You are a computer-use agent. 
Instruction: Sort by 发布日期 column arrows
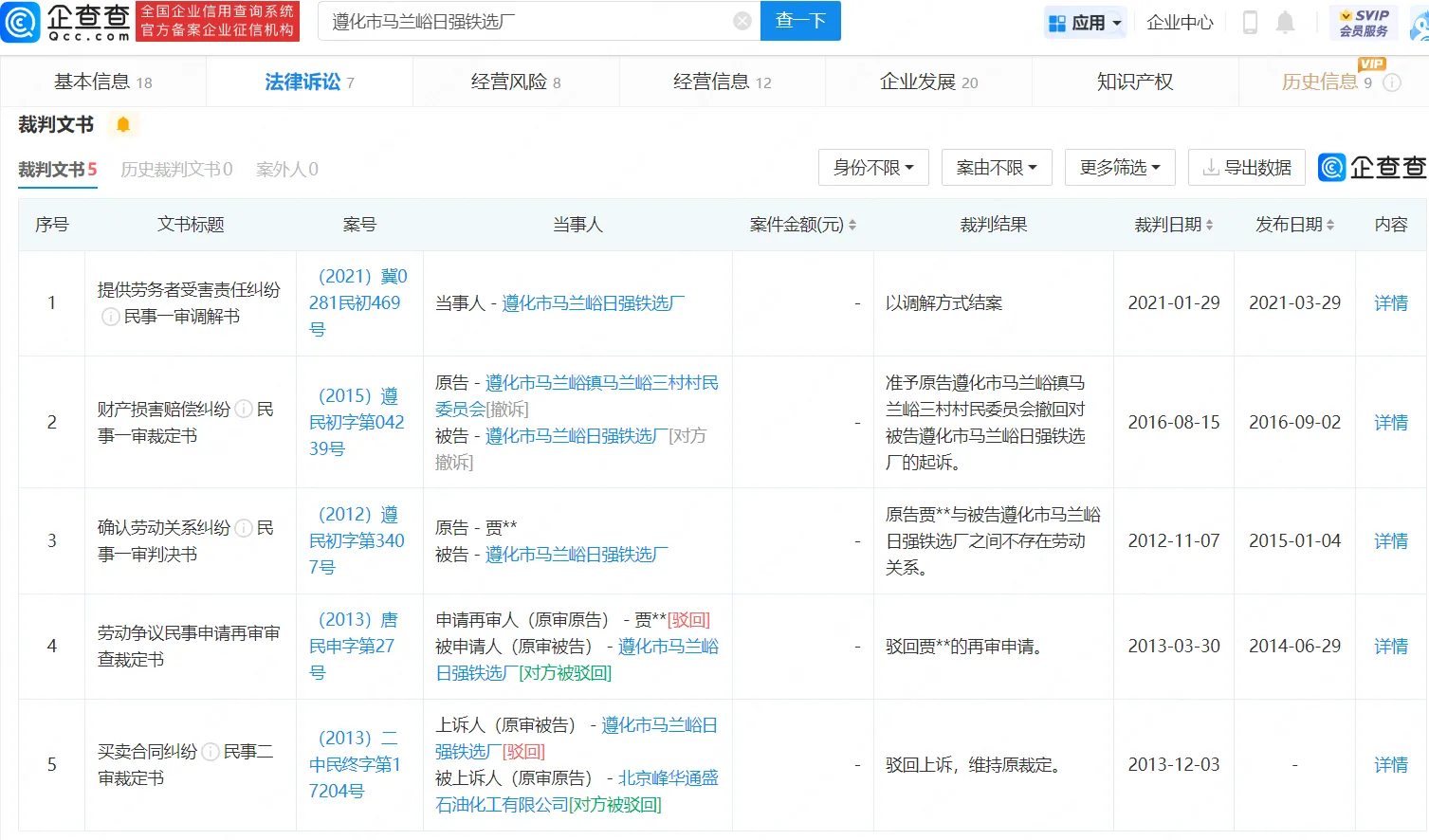coord(1330,225)
